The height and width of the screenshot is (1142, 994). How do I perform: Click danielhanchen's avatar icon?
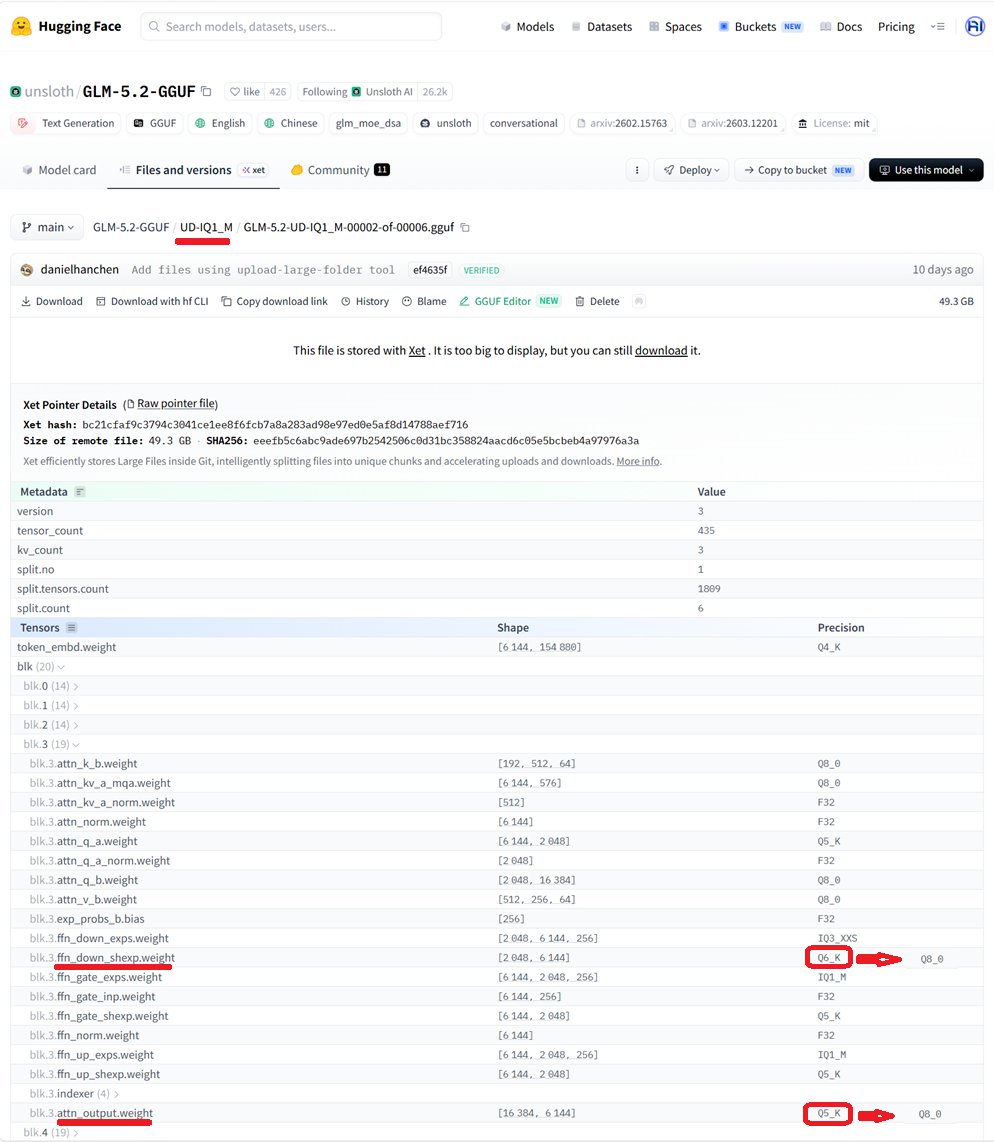tap(27, 269)
